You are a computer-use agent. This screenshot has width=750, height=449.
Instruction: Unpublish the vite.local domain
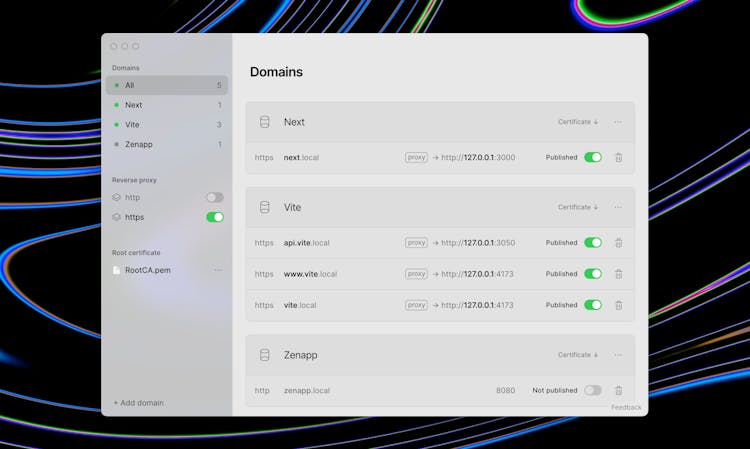point(593,305)
